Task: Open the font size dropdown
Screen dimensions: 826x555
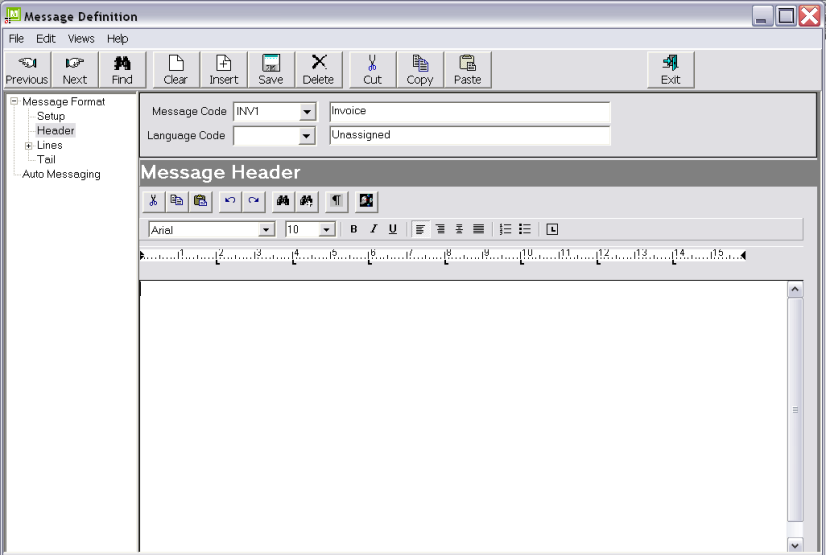Action: pos(327,230)
